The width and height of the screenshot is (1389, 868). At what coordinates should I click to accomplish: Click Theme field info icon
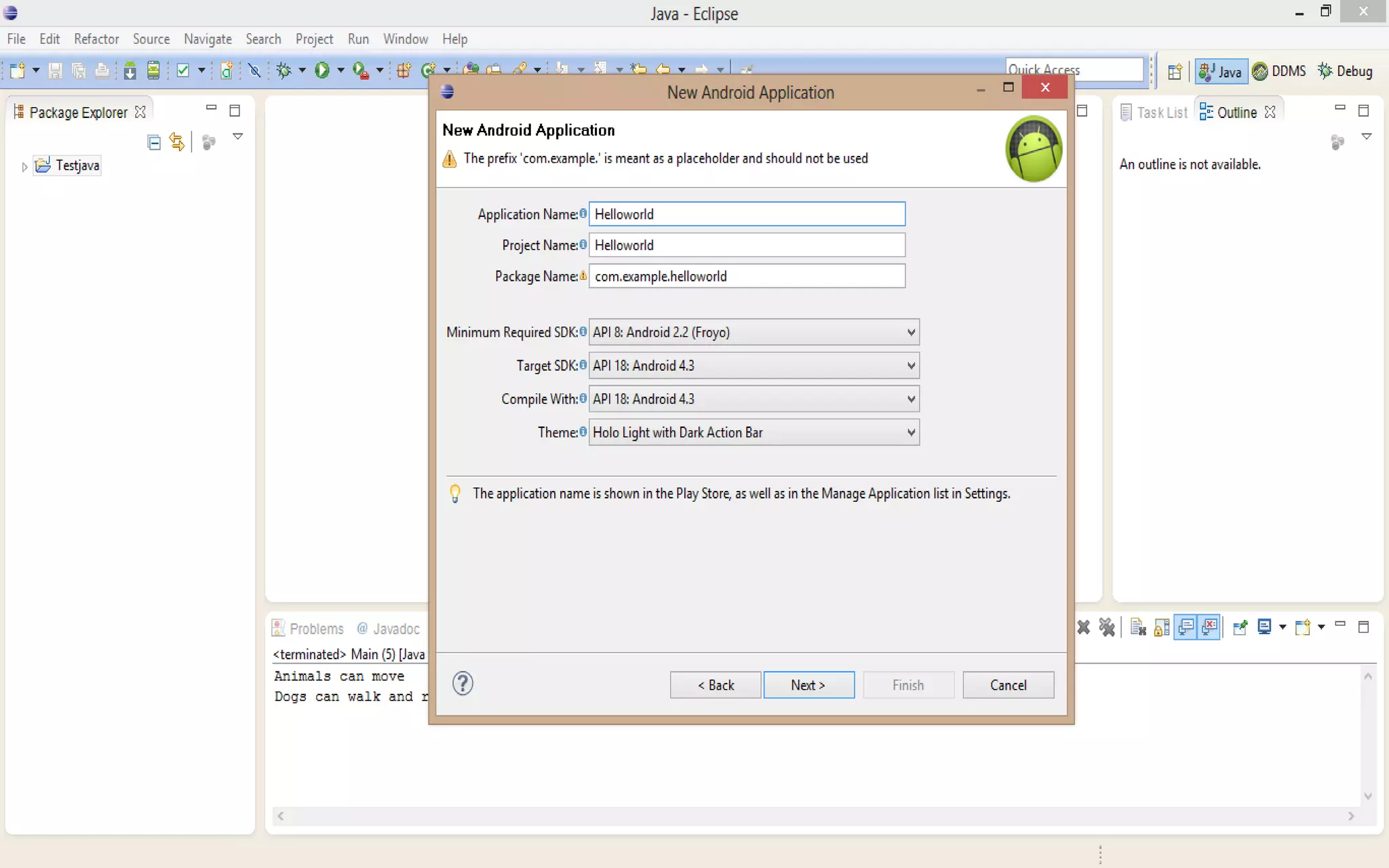(x=583, y=432)
